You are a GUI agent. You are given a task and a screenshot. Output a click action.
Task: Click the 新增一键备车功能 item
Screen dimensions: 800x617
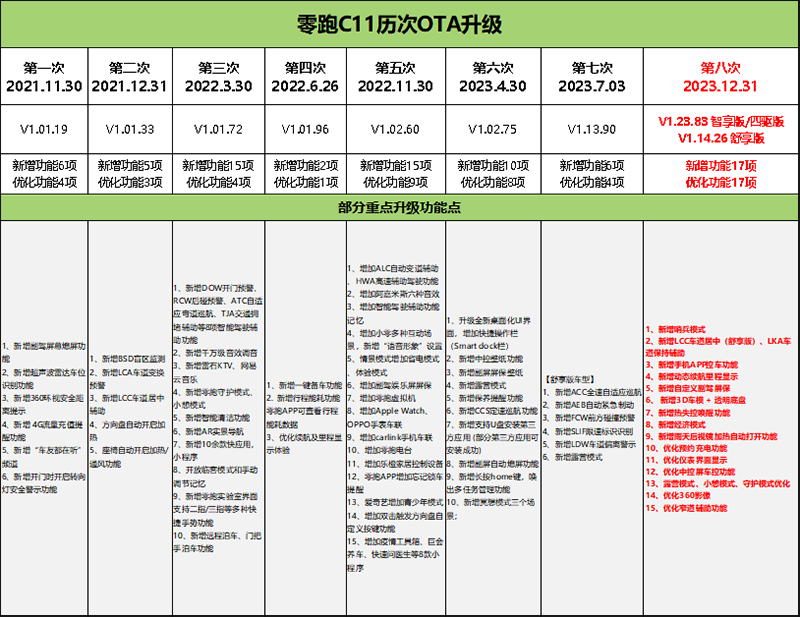pos(305,385)
